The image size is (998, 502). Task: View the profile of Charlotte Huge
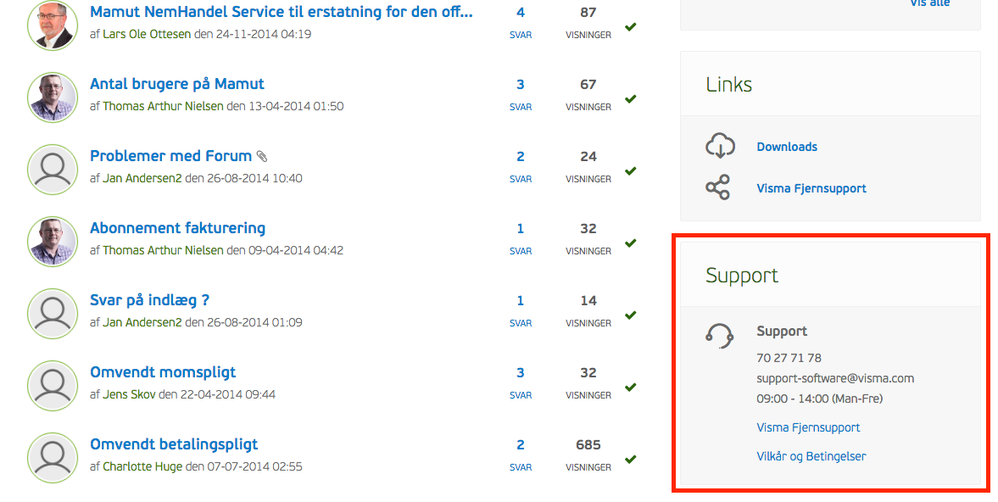click(x=142, y=466)
